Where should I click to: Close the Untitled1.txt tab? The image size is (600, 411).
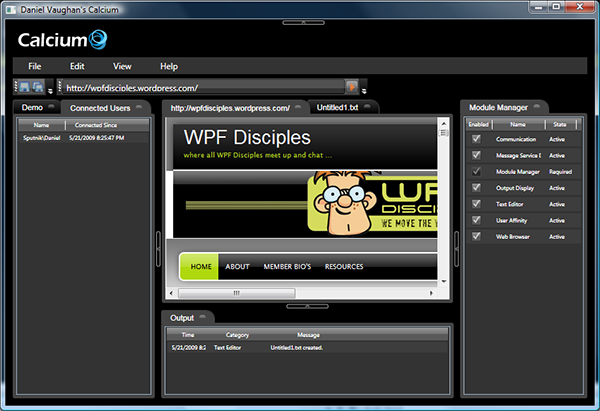[x=367, y=107]
